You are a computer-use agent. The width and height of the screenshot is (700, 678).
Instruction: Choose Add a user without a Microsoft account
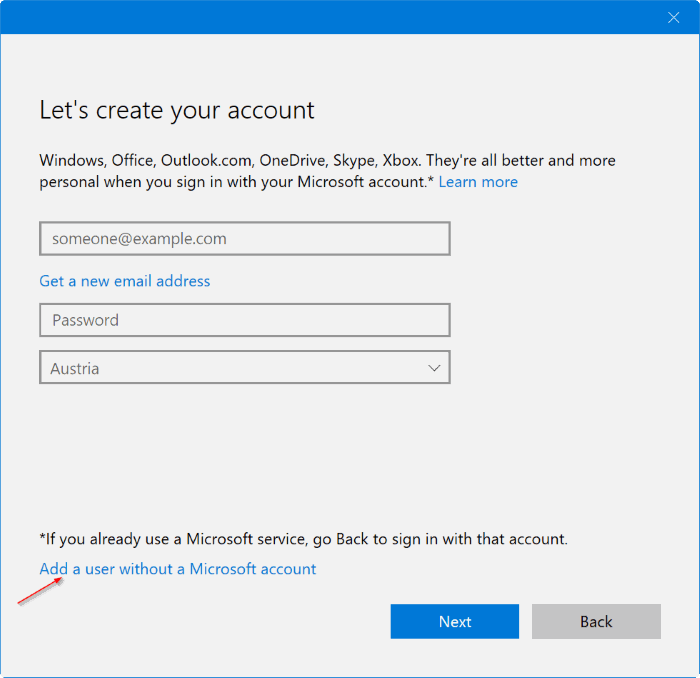(178, 569)
